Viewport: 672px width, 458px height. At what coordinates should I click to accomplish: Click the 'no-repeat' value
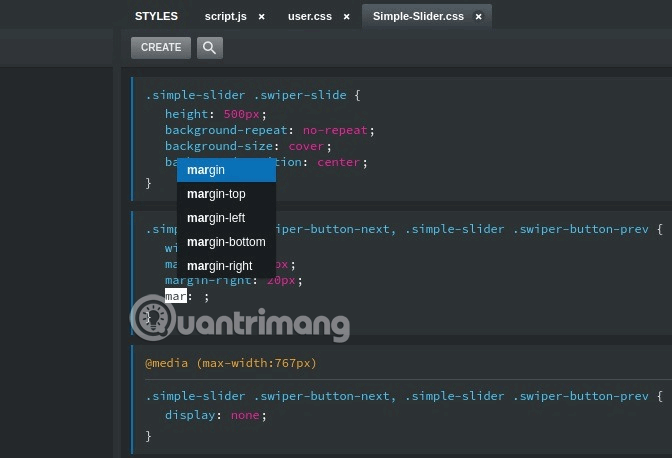335,130
